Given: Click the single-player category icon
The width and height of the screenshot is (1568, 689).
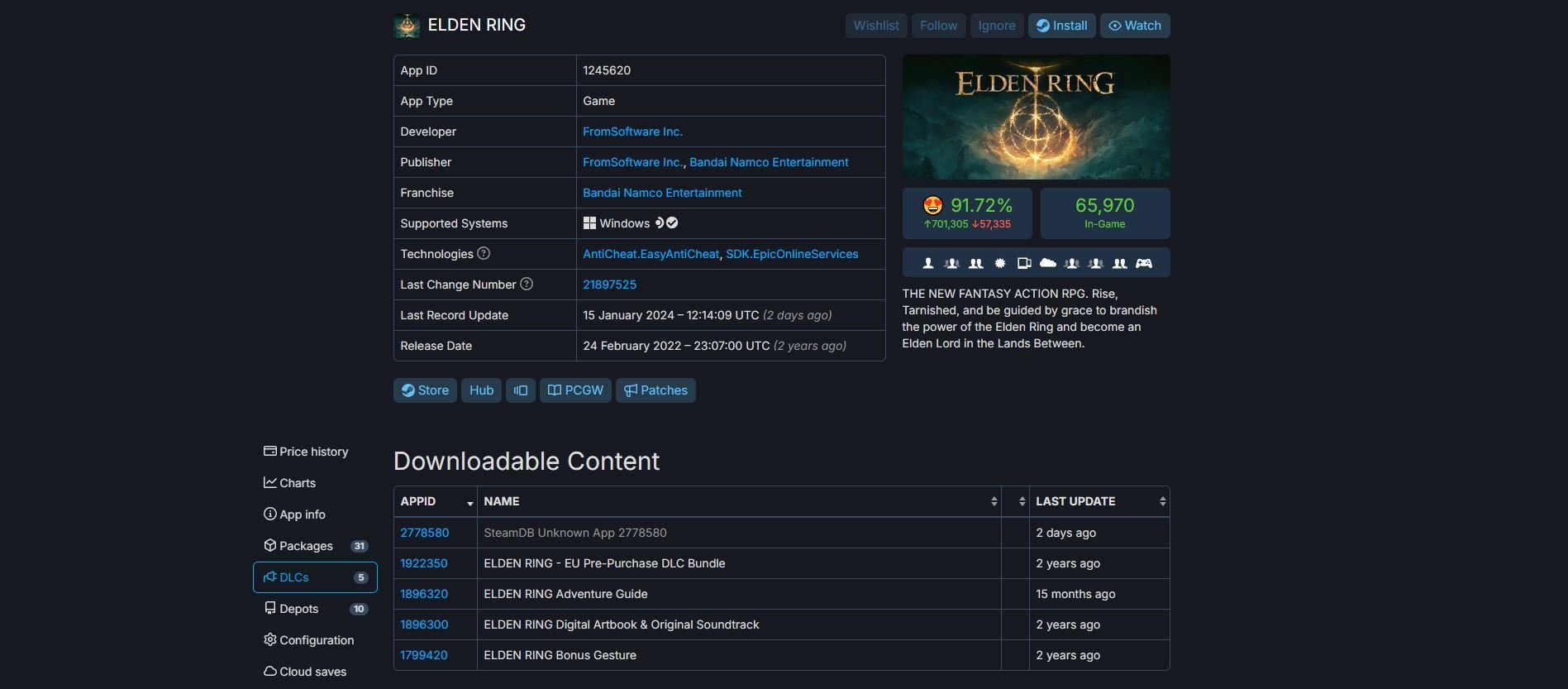Looking at the screenshot, I should (x=928, y=263).
